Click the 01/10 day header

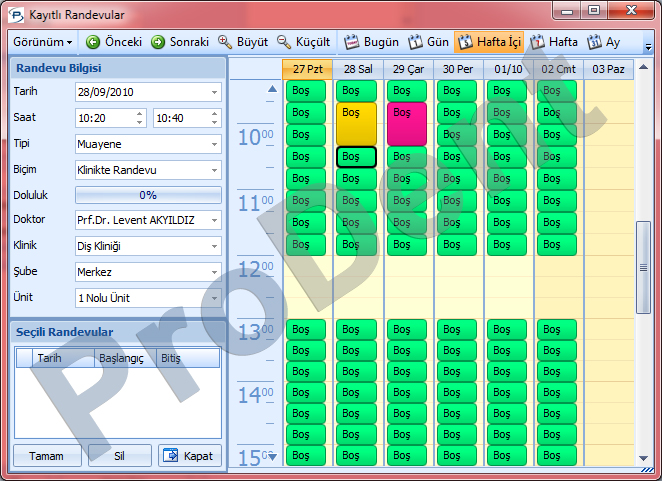click(508, 69)
